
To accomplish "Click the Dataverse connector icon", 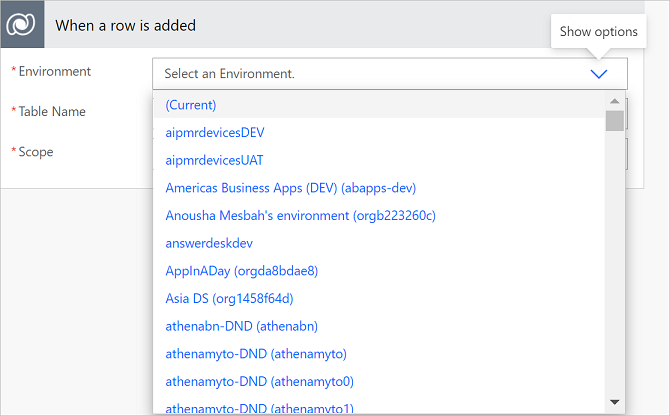I will pyautogui.click(x=22, y=25).
